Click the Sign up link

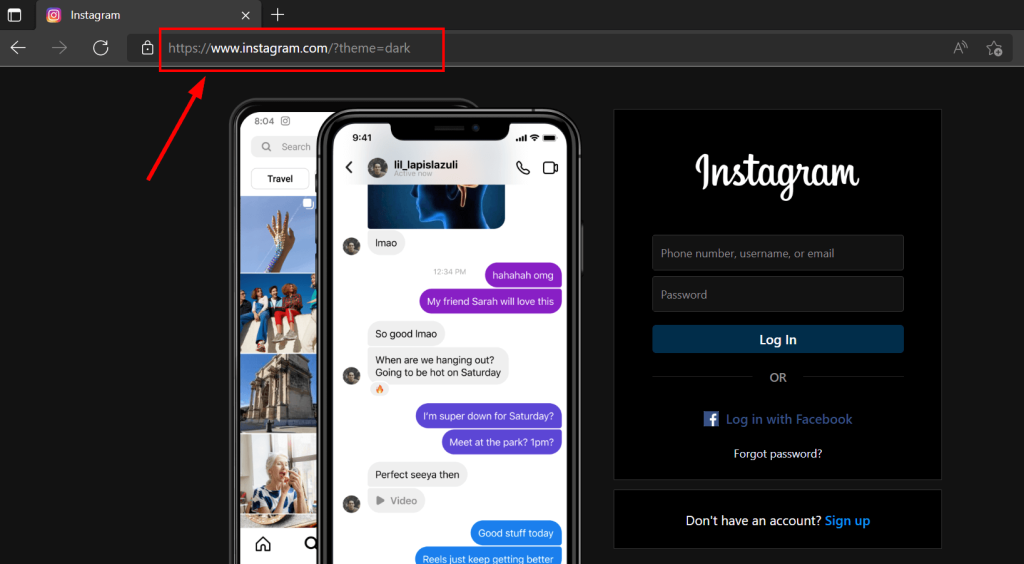[847, 520]
